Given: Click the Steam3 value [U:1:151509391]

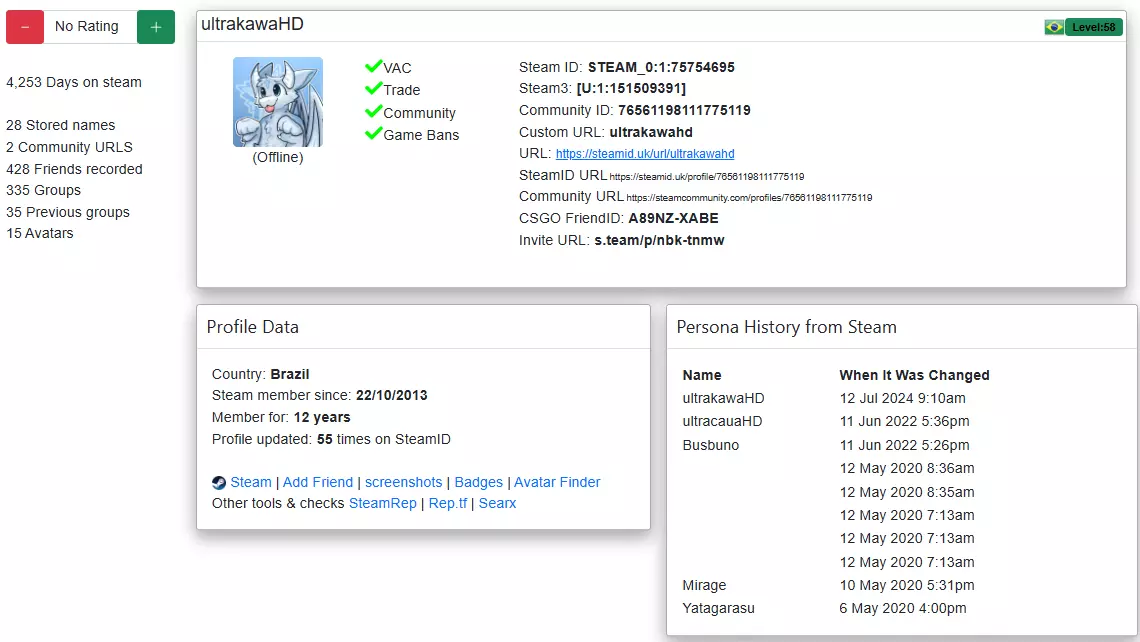Looking at the screenshot, I should [631, 88].
